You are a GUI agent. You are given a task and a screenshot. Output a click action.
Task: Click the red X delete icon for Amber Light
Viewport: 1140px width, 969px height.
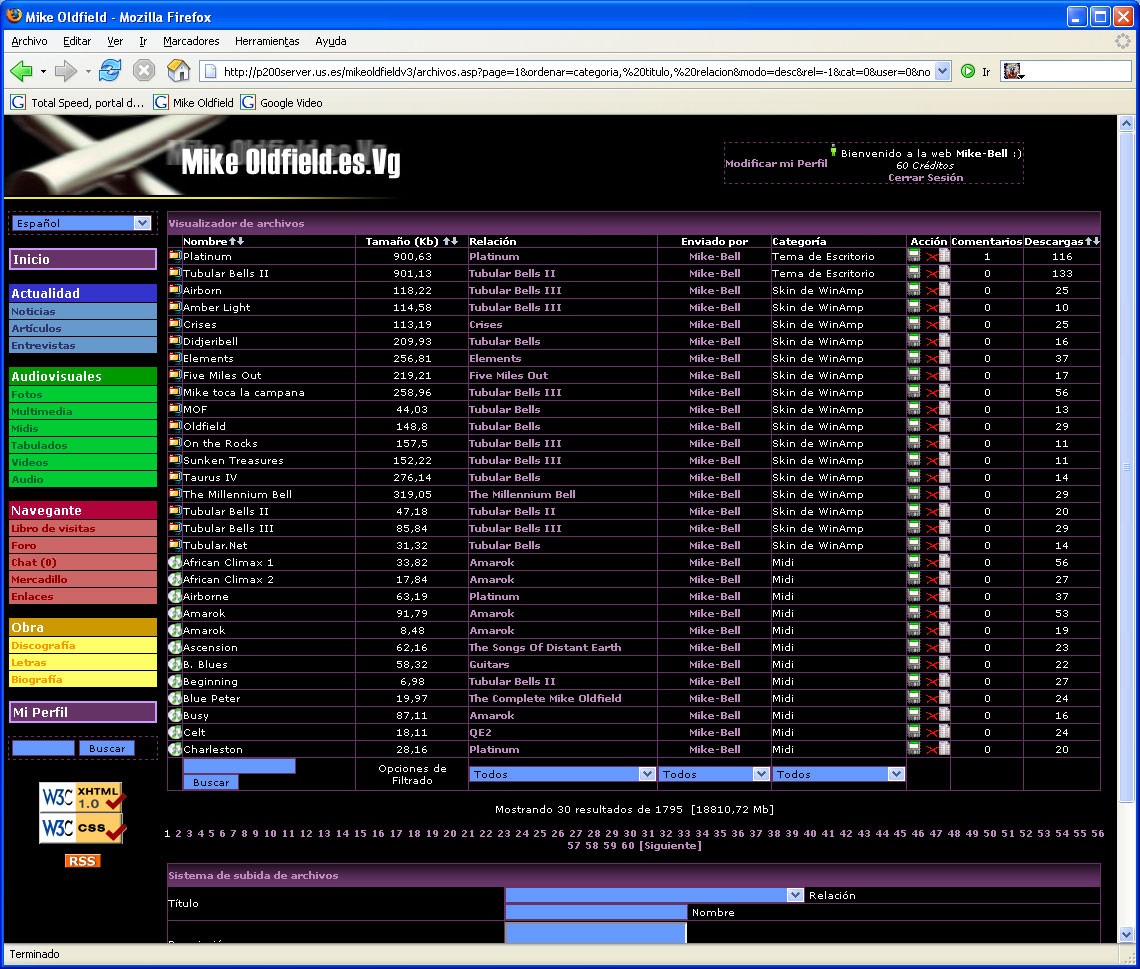pos(931,308)
